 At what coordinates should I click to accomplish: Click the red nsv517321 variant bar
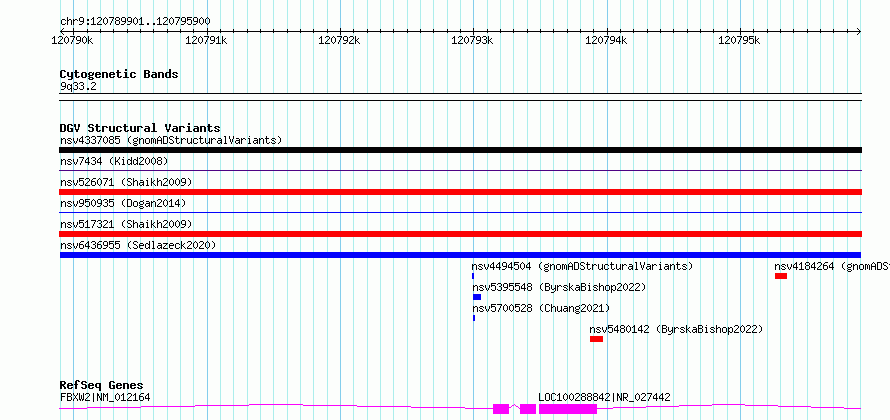click(x=460, y=234)
